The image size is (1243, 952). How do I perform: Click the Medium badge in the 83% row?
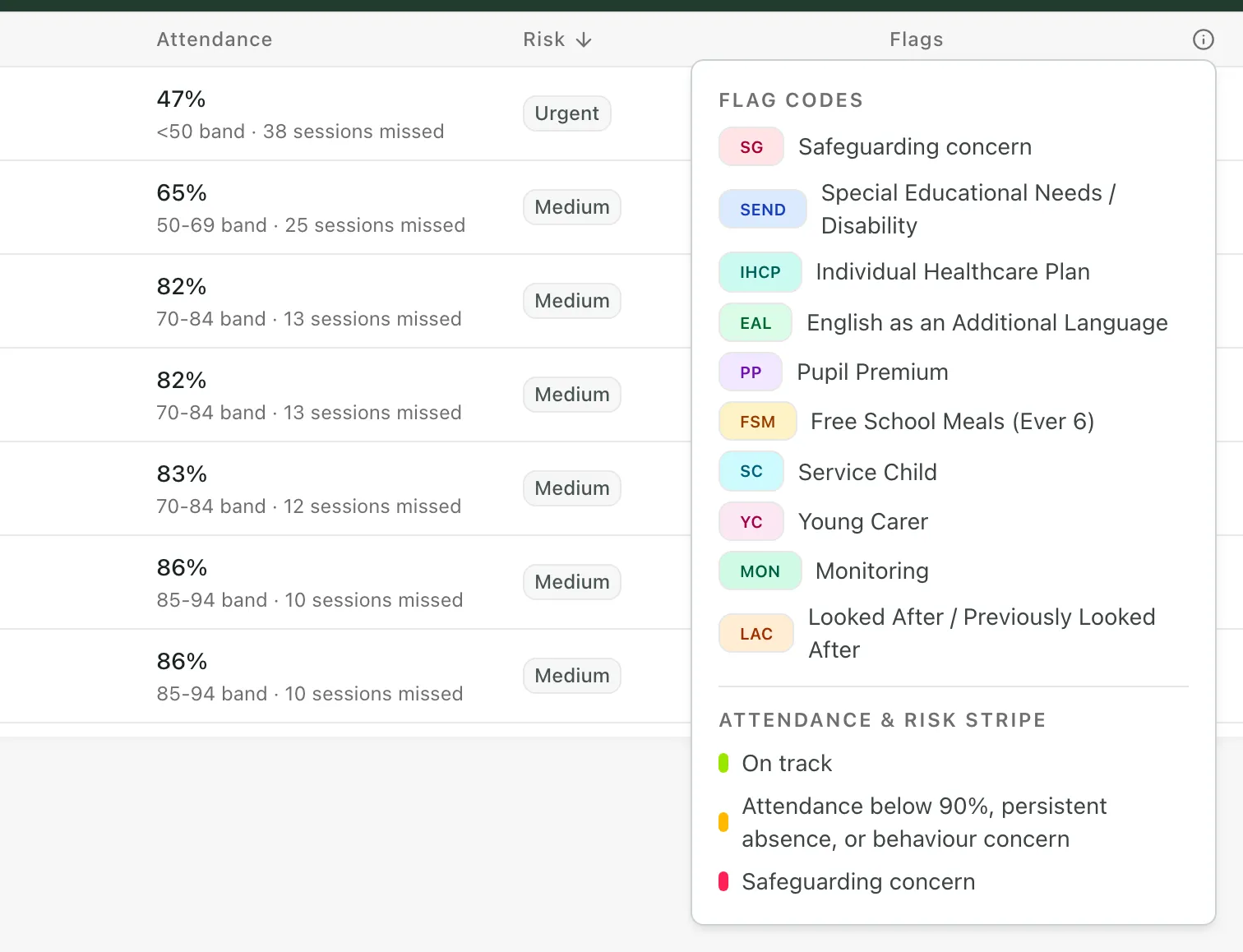click(x=572, y=488)
